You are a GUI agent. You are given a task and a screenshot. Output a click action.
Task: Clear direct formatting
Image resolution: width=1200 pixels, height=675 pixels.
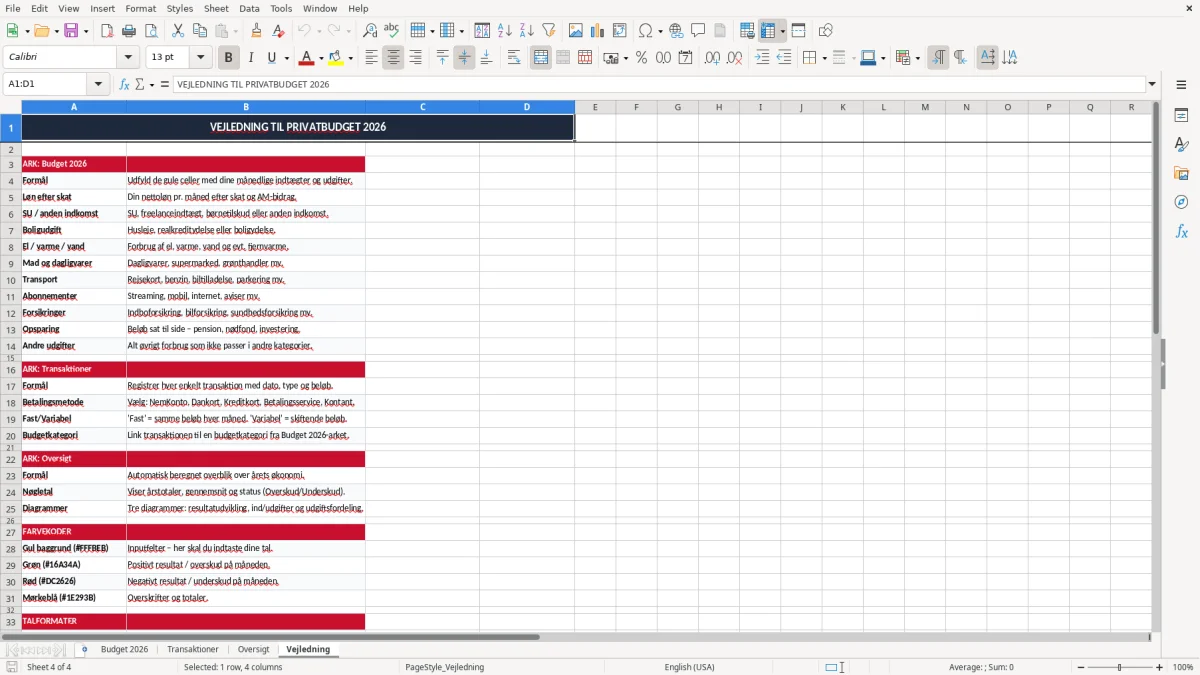pos(279,31)
